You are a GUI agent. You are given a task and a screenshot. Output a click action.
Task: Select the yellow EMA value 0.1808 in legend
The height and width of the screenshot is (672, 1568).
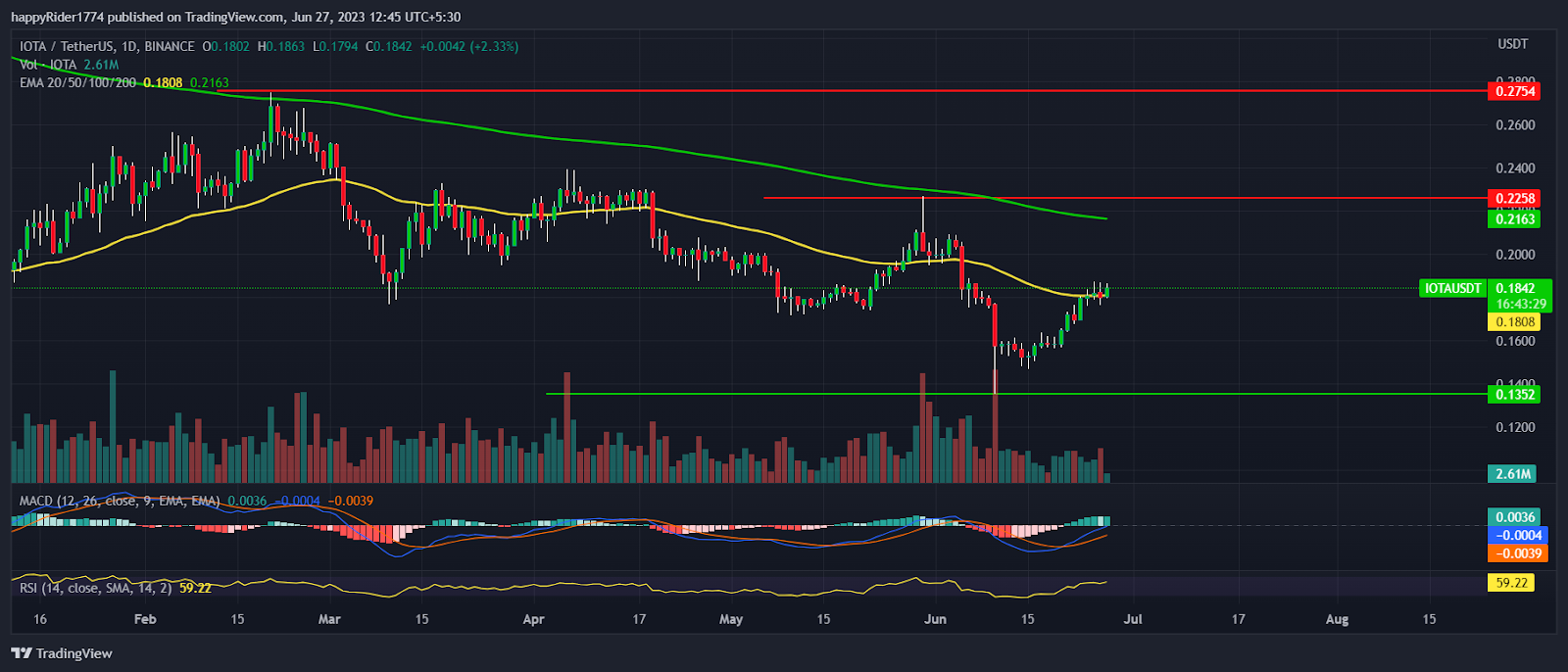coord(163,83)
